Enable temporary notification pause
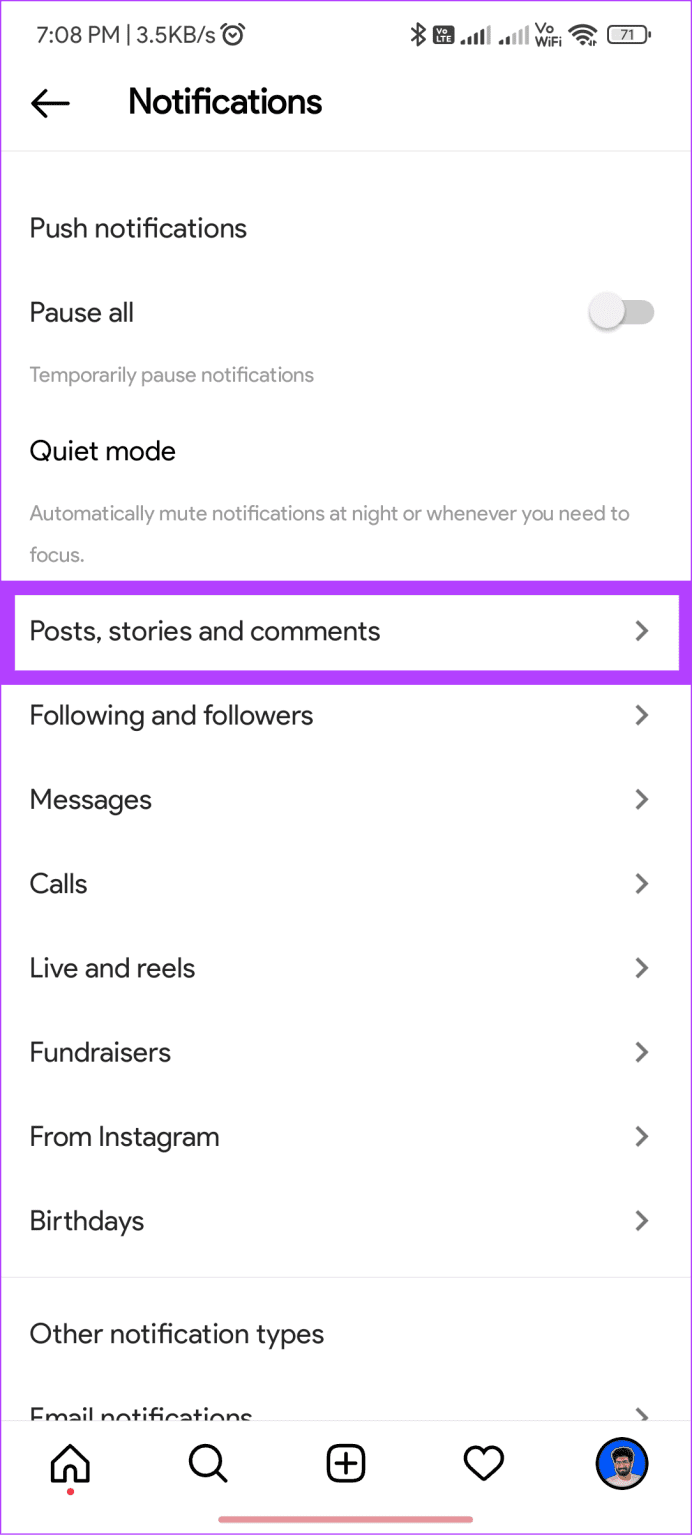Image resolution: width=692 pixels, height=1536 pixels. (x=621, y=311)
